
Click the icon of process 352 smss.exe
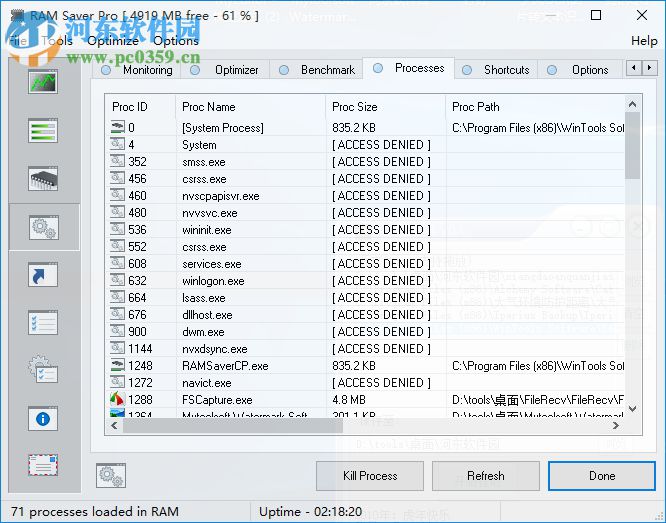coord(117,161)
